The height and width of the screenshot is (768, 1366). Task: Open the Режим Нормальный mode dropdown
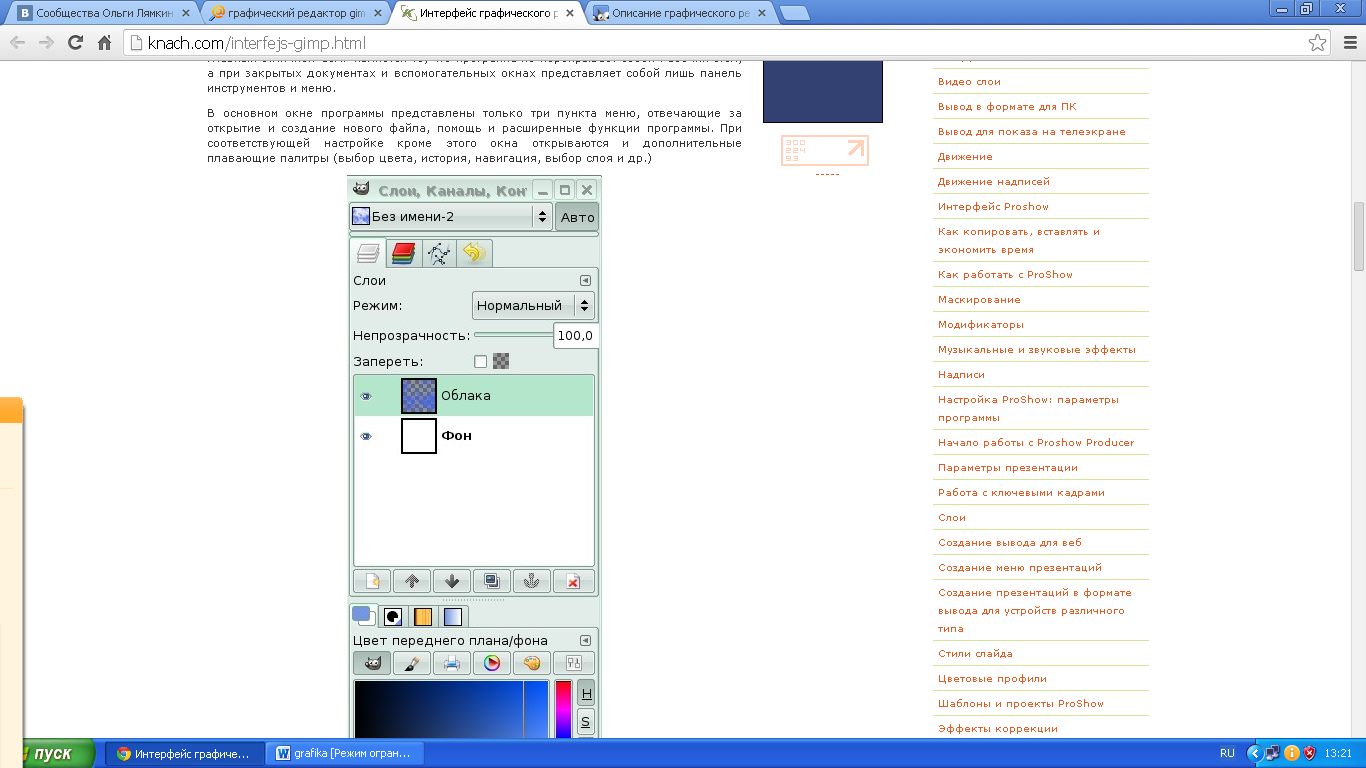click(x=533, y=306)
